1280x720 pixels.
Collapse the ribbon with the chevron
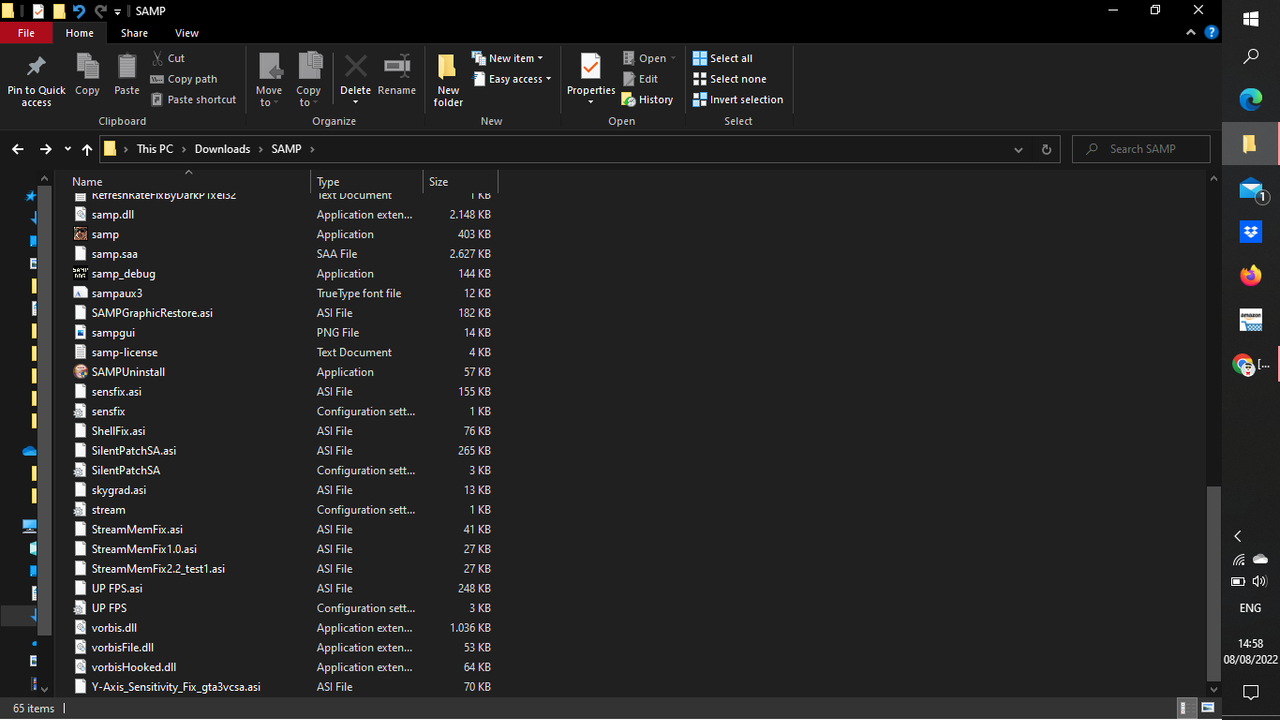[x=1191, y=33]
